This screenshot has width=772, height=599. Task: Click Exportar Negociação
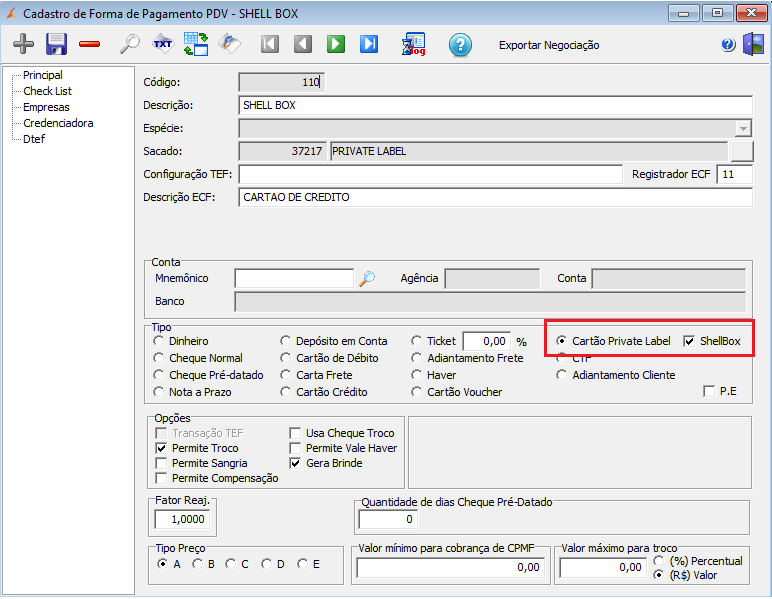549,45
